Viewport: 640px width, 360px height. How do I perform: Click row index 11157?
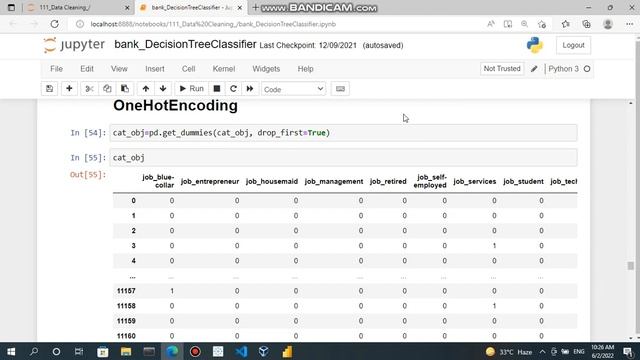[126, 291]
